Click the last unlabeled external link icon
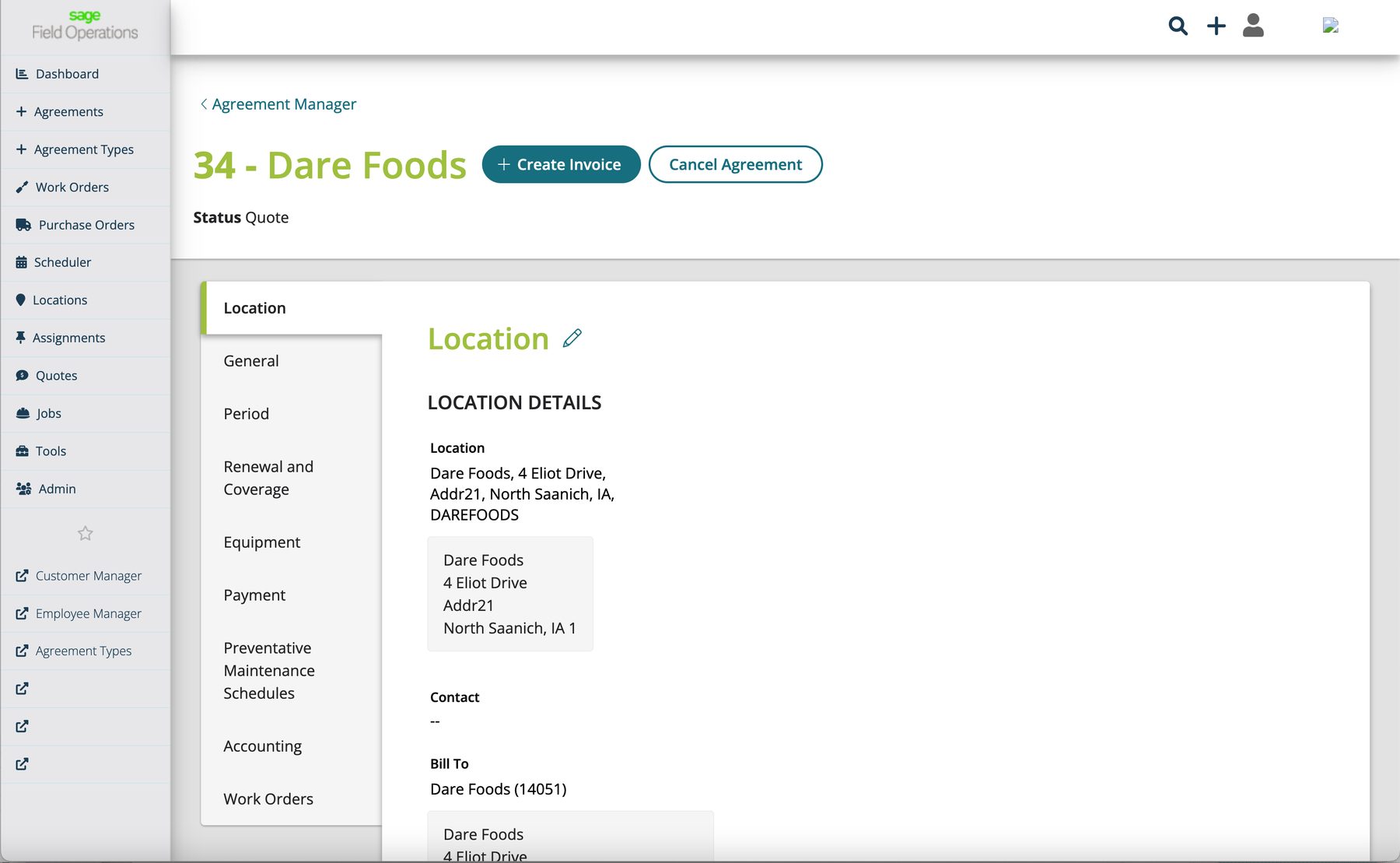 click(x=22, y=764)
